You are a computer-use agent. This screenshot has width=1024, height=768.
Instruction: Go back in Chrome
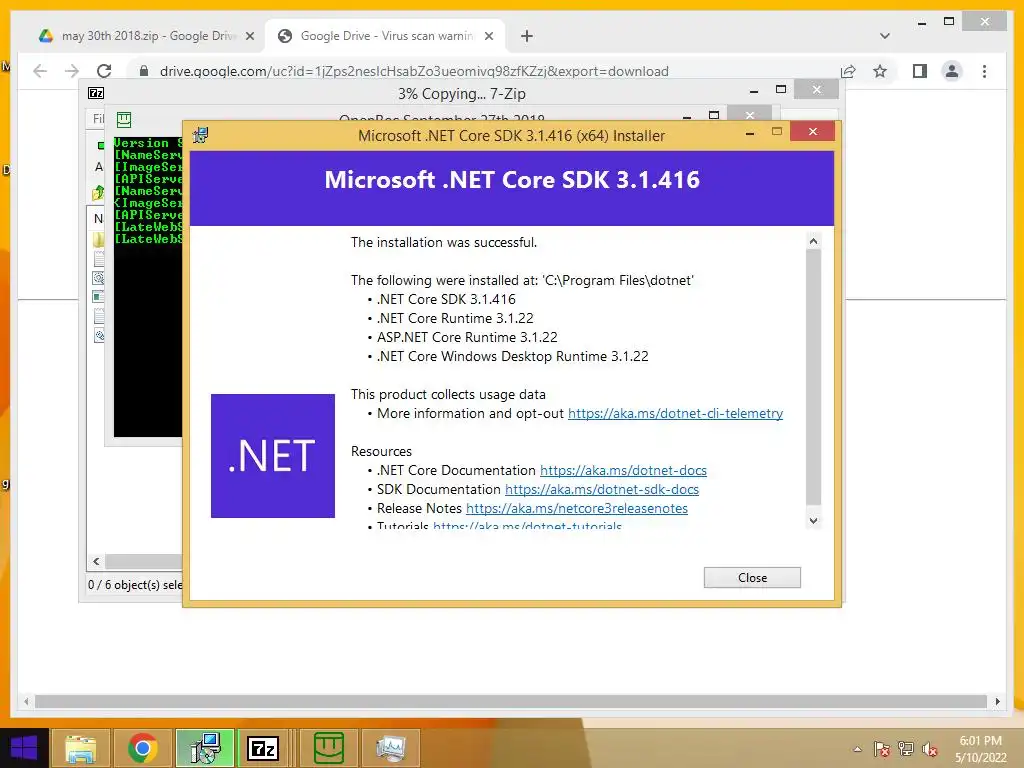40,71
